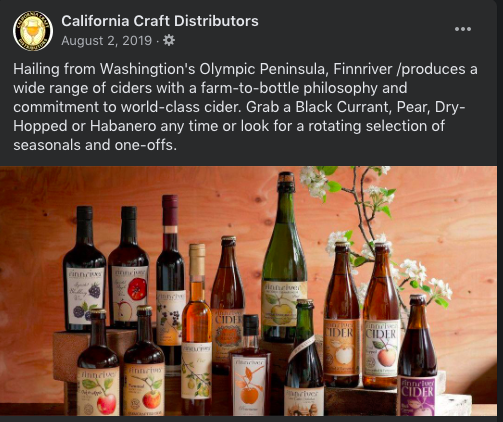Open the August 2, 2019 post timestamp
503x422 pixels.
[106, 41]
